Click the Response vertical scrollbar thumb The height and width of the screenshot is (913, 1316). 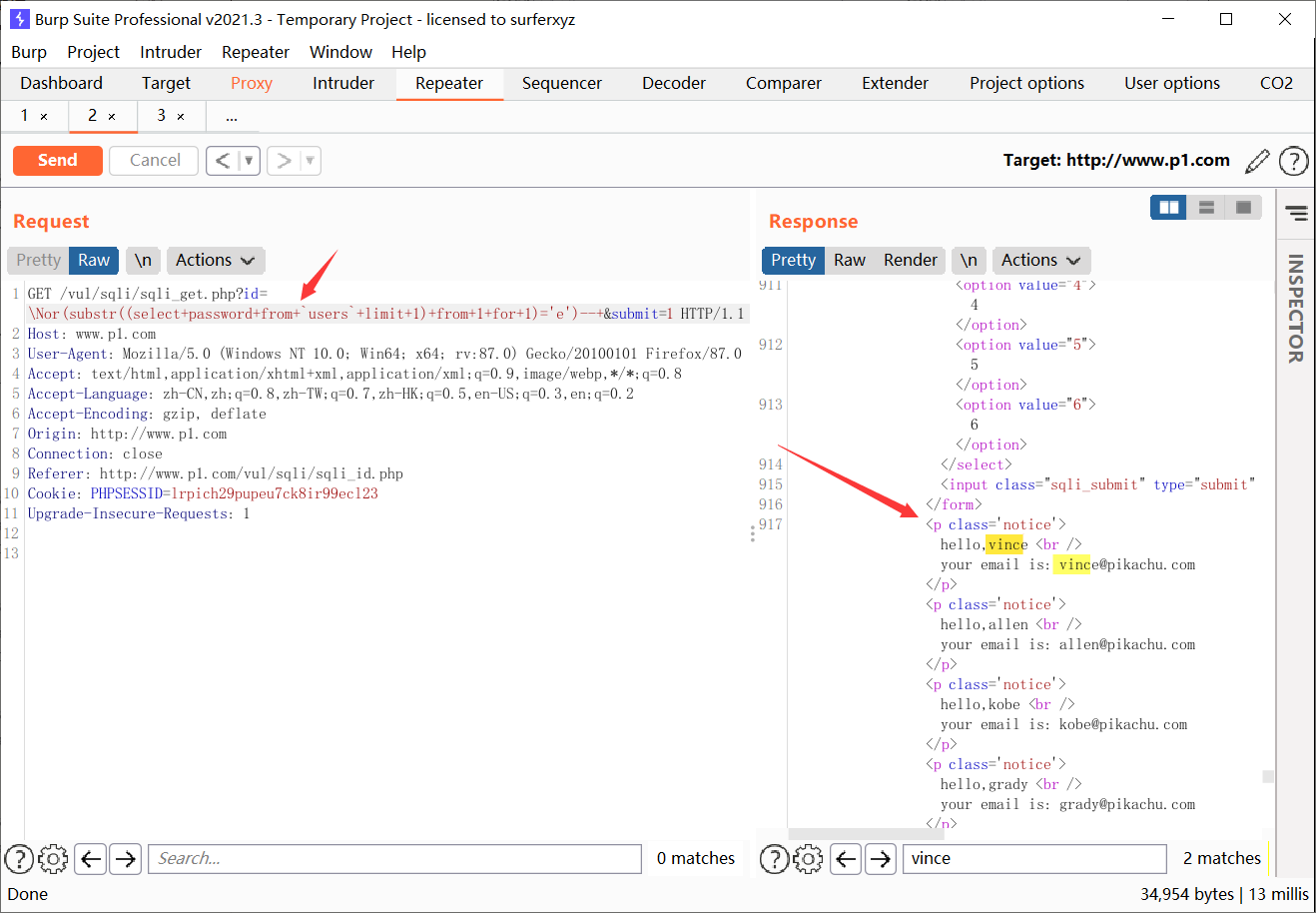[1268, 776]
